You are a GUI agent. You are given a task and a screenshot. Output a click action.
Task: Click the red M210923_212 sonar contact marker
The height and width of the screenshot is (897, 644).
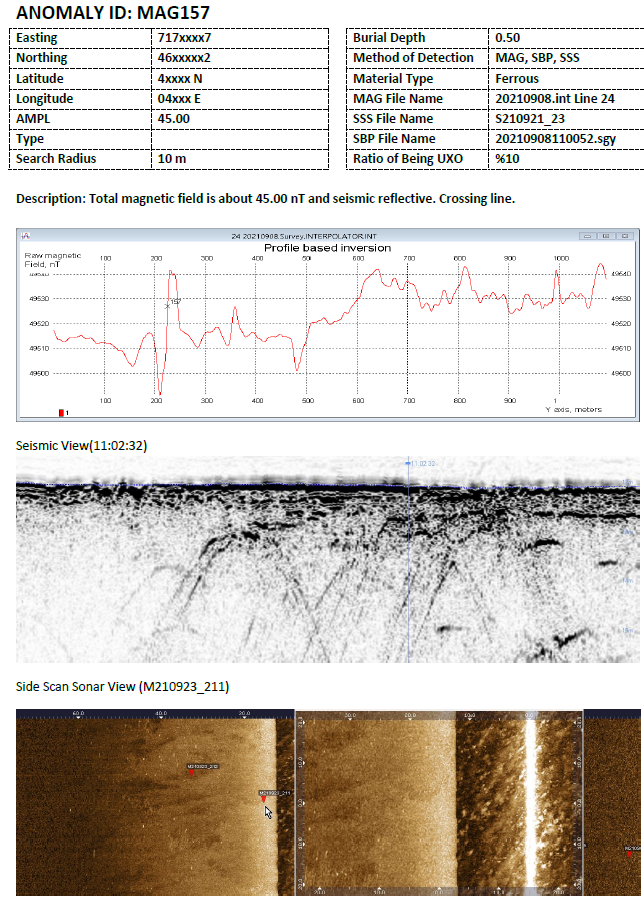[192, 773]
